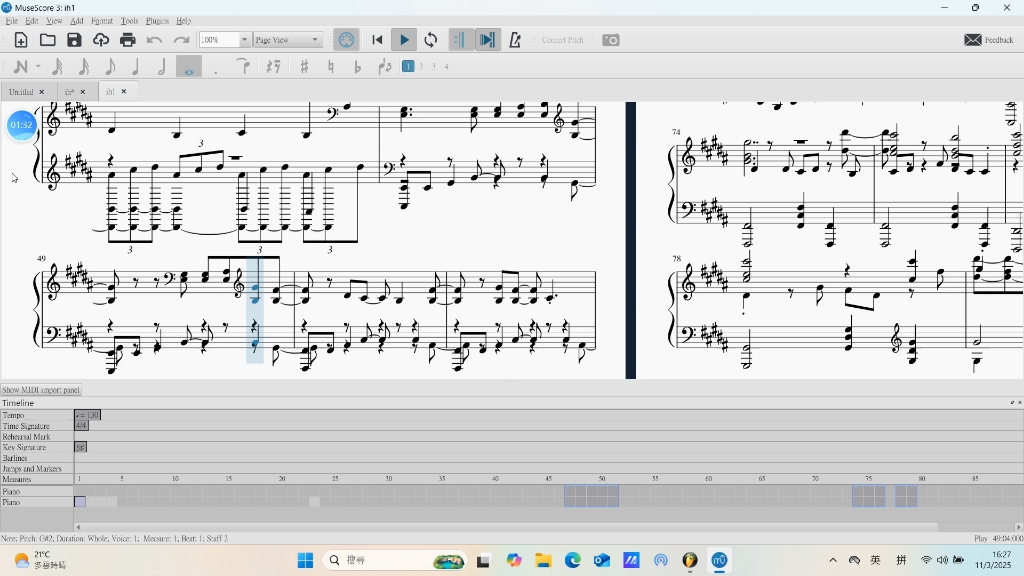This screenshot has height=576, width=1024.
Task: Open the Add menu
Action: [x=77, y=21]
